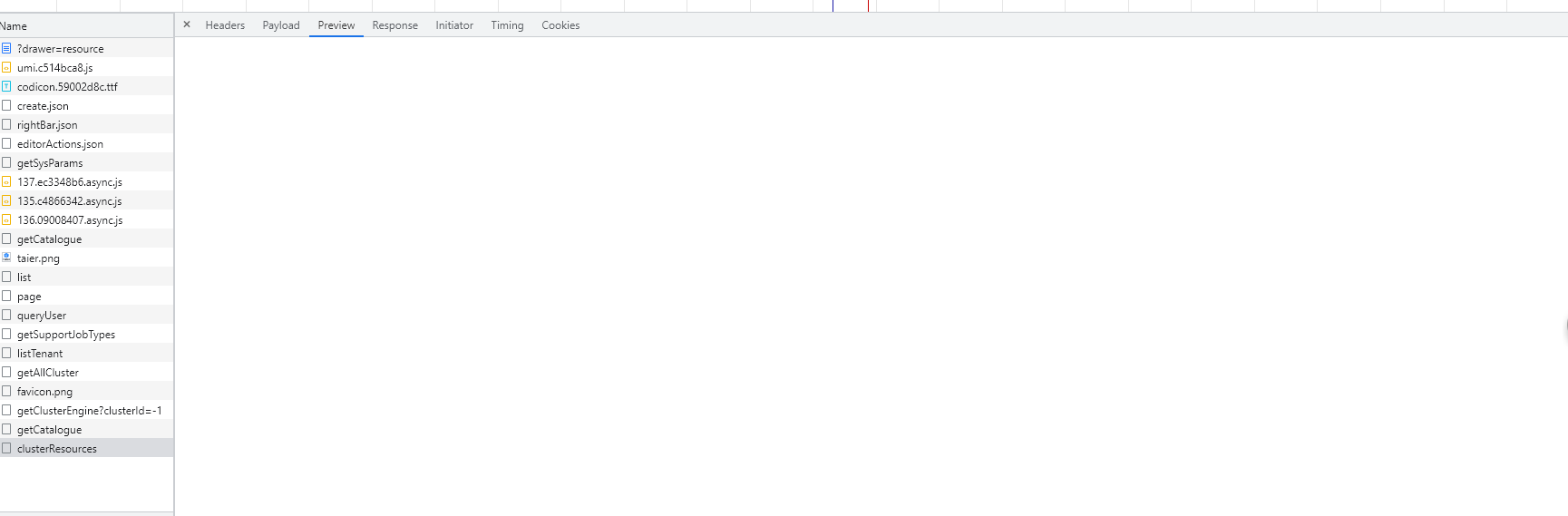
Task: Select the page request row
Action: (x=87, y=297)
